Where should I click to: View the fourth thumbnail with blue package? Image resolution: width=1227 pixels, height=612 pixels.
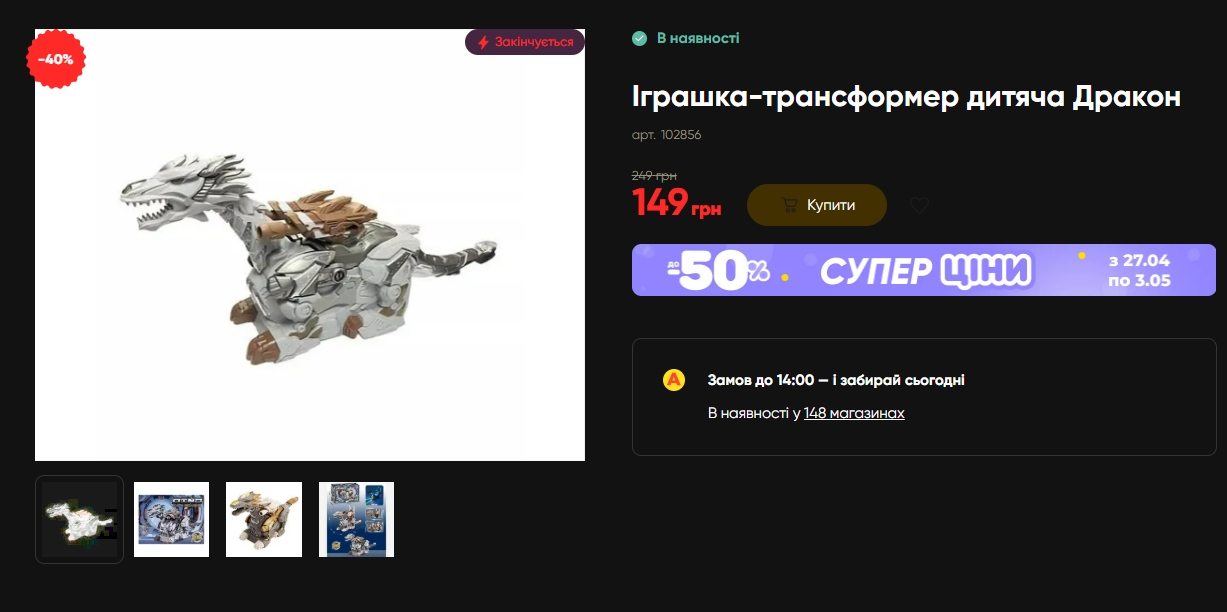click(356, 519)
